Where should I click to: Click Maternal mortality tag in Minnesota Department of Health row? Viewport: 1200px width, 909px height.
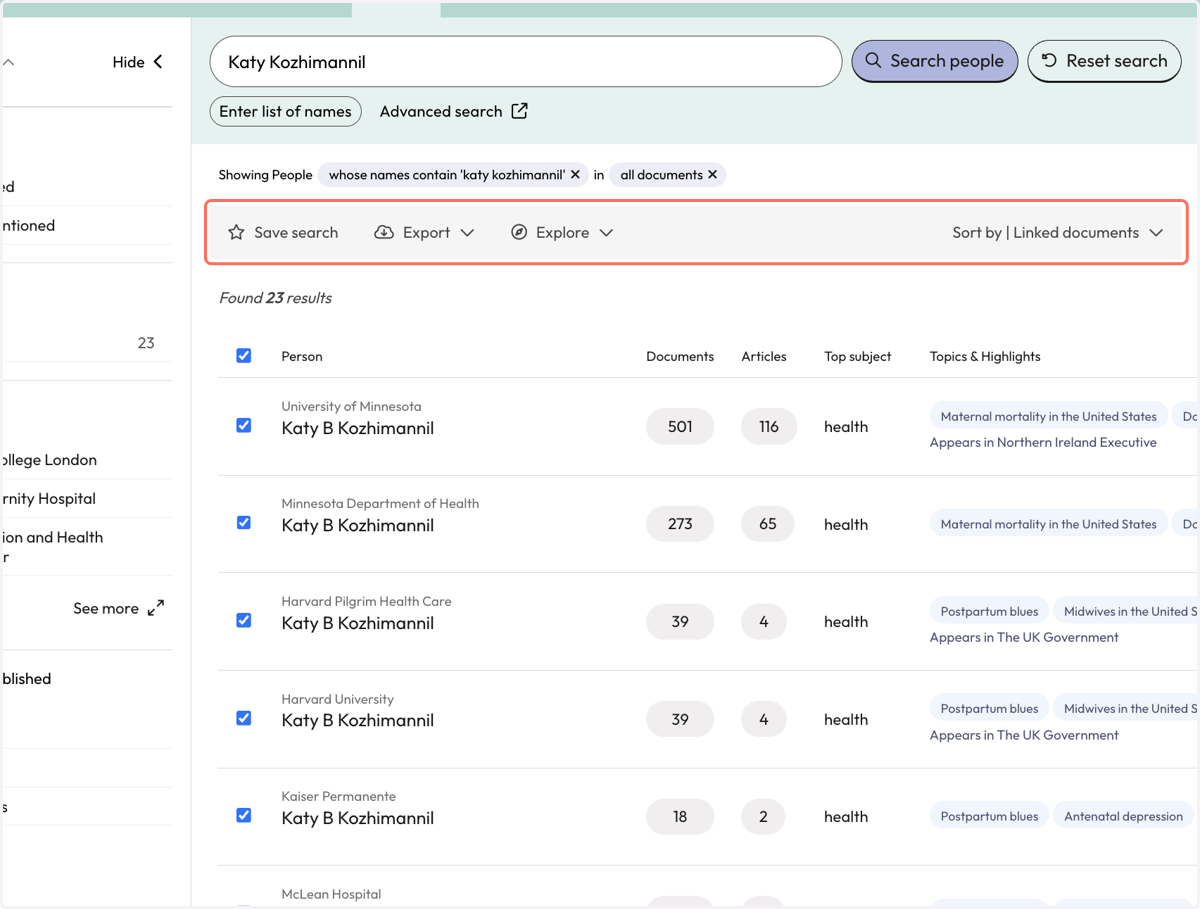click(x=1049, y=524)
